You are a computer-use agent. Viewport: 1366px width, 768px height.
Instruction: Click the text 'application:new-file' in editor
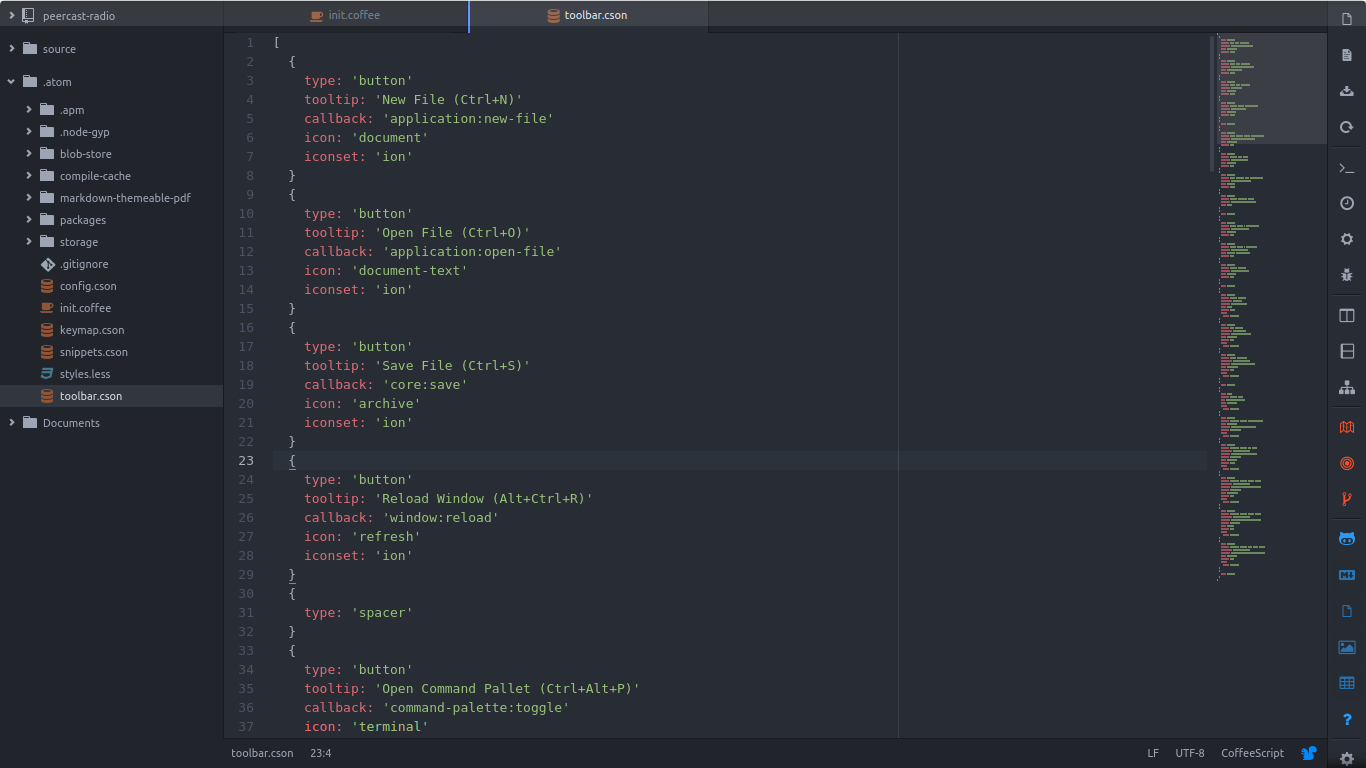pyautogui.click(x=468, y=118)
